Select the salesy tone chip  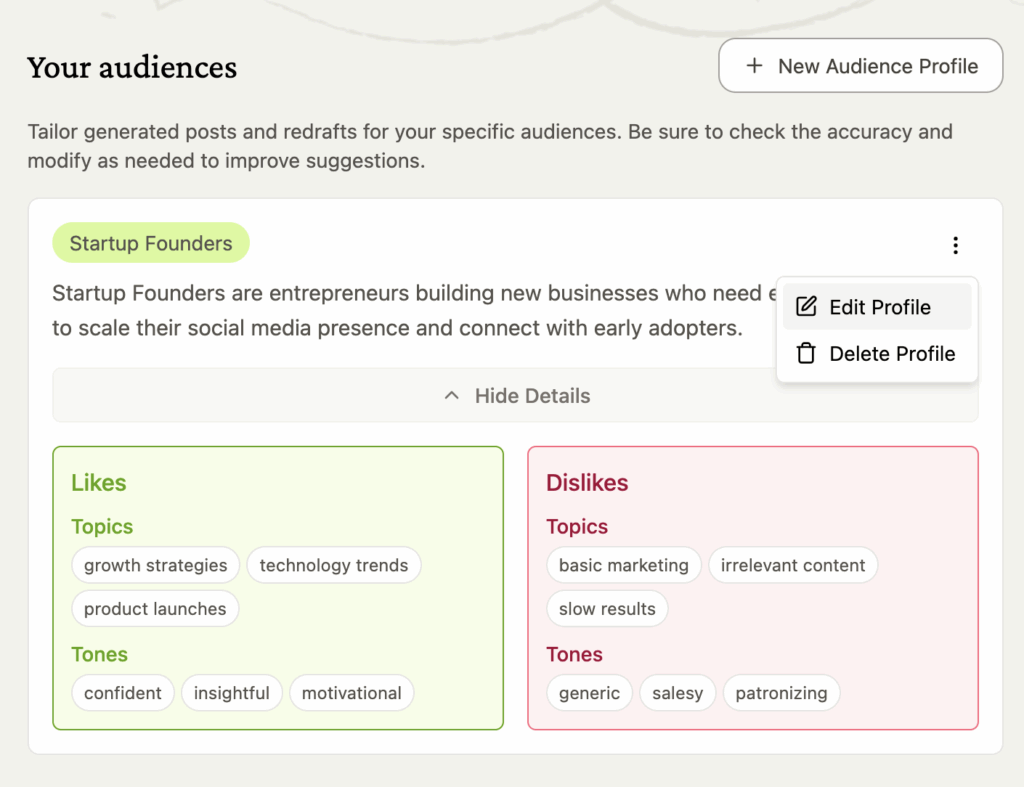point(677,693)
